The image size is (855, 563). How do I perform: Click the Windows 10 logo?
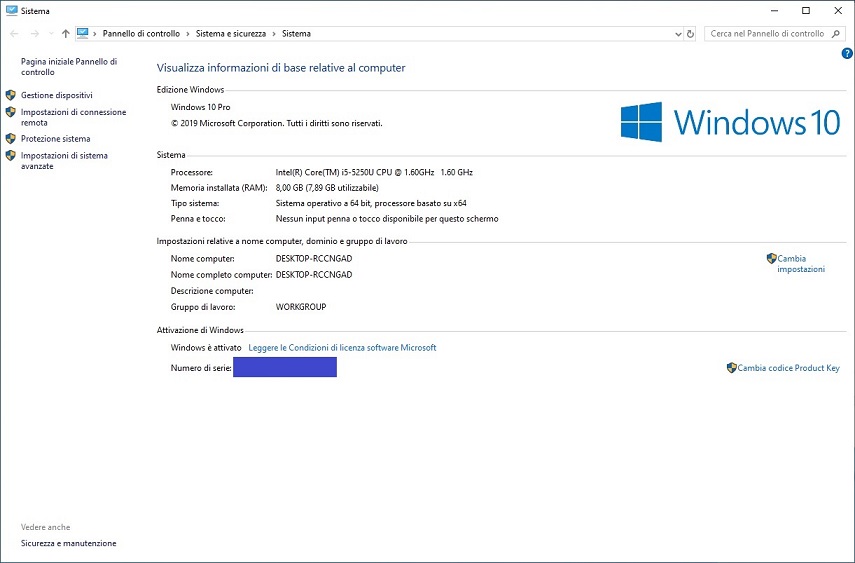(730, 122)
